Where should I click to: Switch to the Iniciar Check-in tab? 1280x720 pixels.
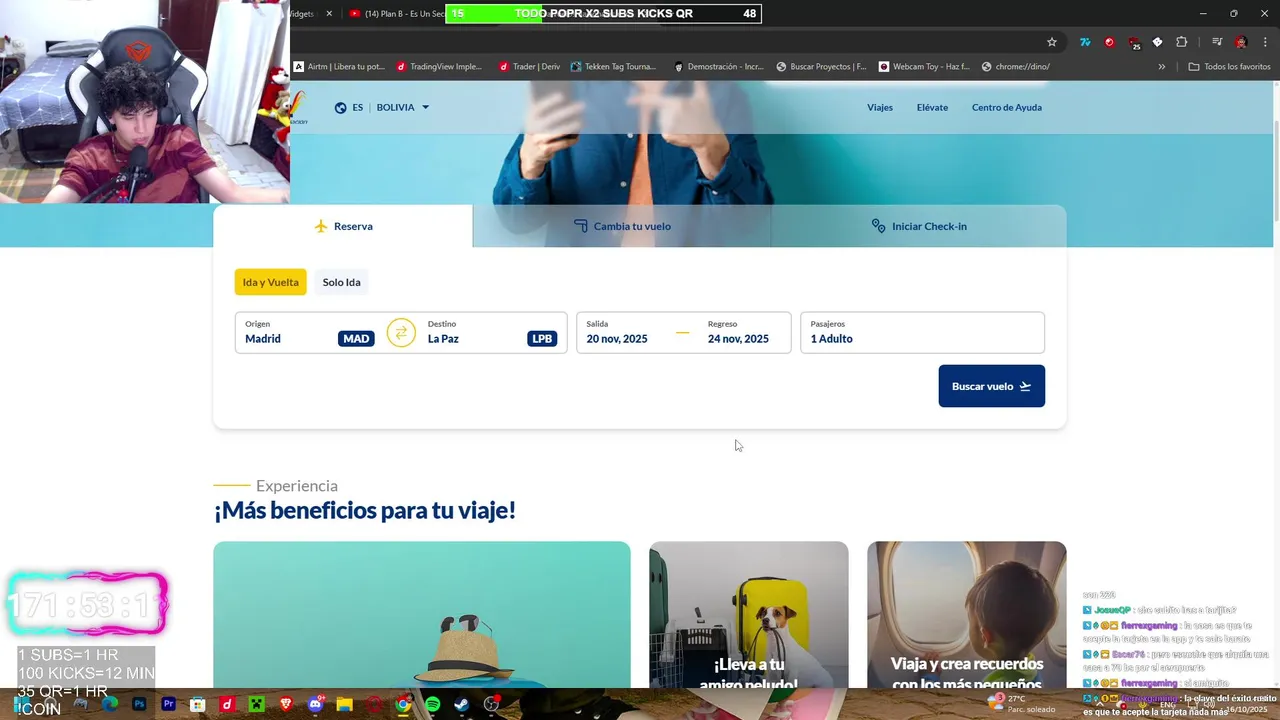919,226
